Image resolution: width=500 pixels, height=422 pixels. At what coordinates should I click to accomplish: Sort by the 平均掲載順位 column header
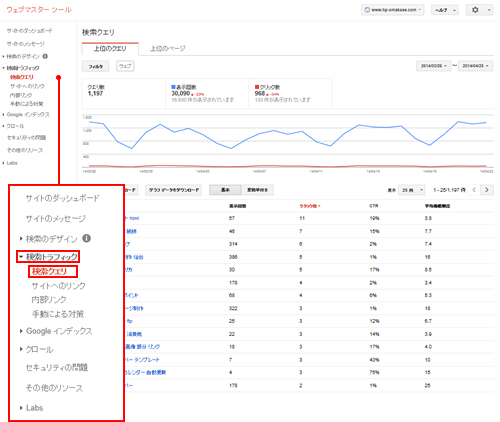437,206
